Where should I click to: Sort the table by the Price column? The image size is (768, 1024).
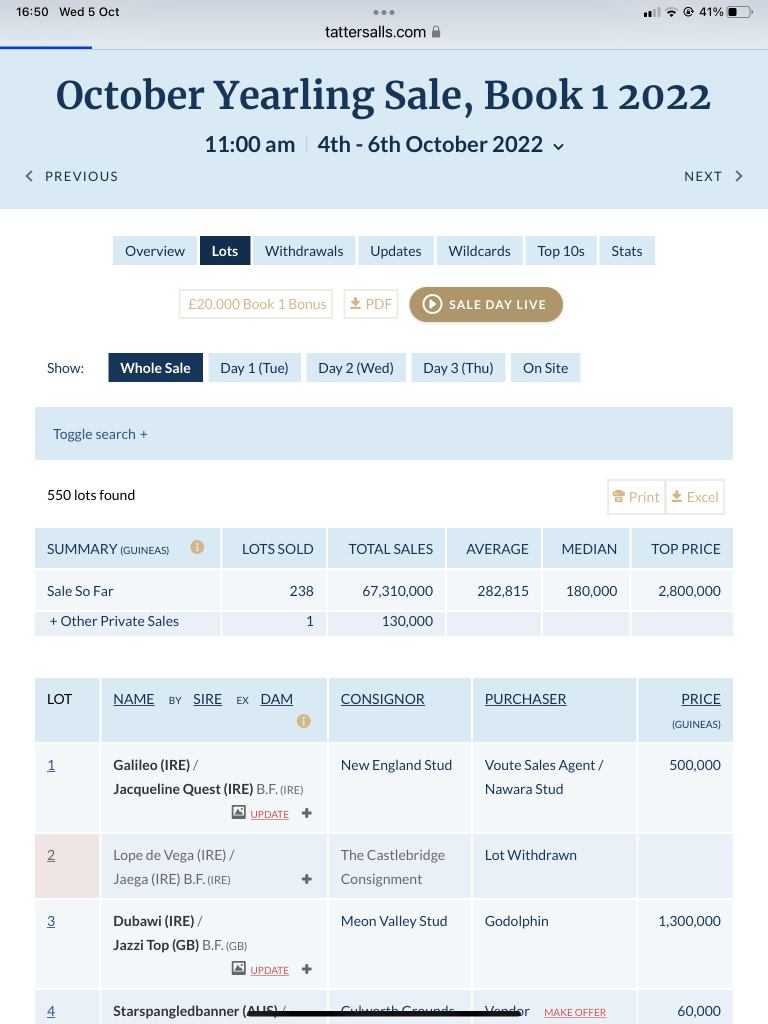point(700,699)
